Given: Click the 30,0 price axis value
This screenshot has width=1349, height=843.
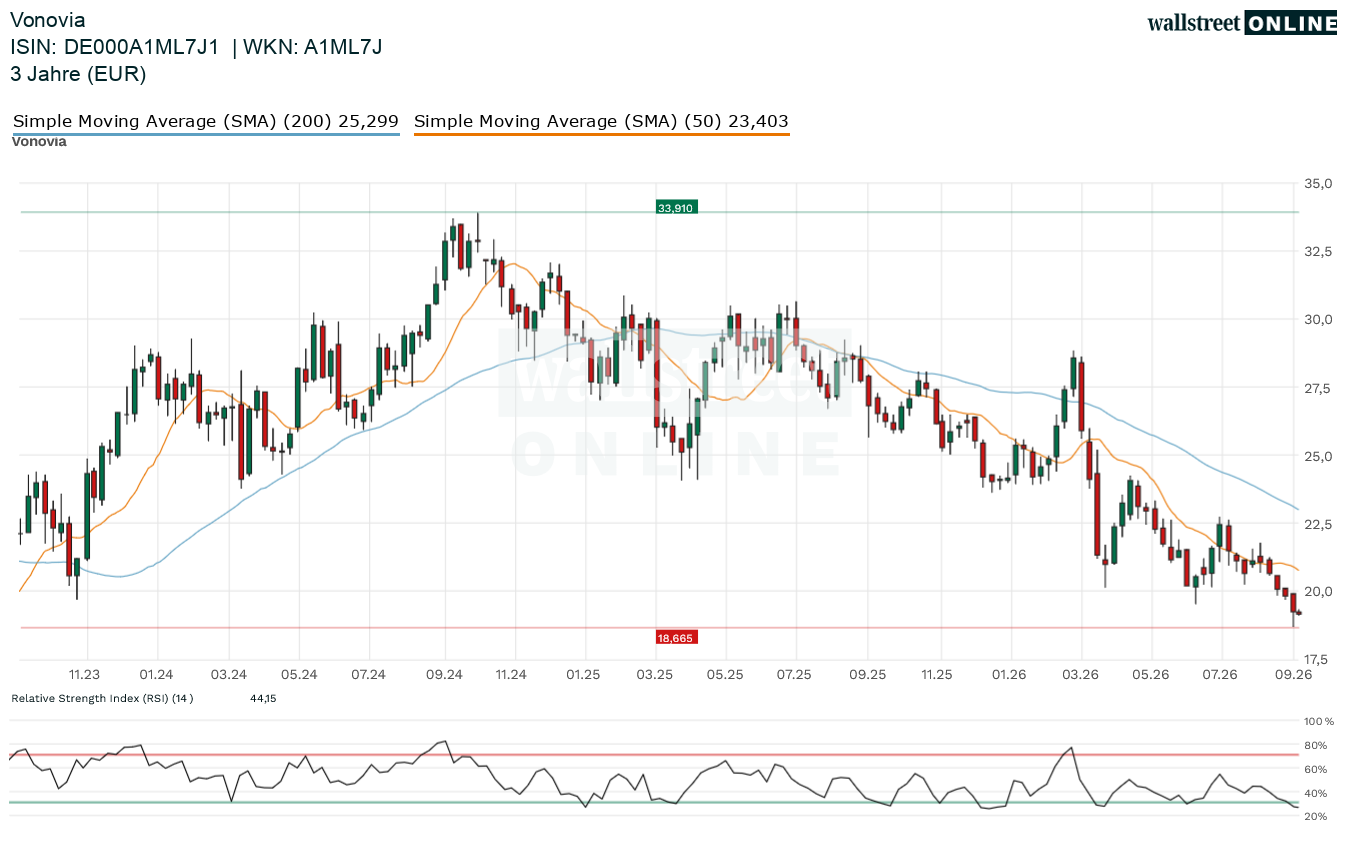Looking at the screenshot, I should pos(1320,320).
